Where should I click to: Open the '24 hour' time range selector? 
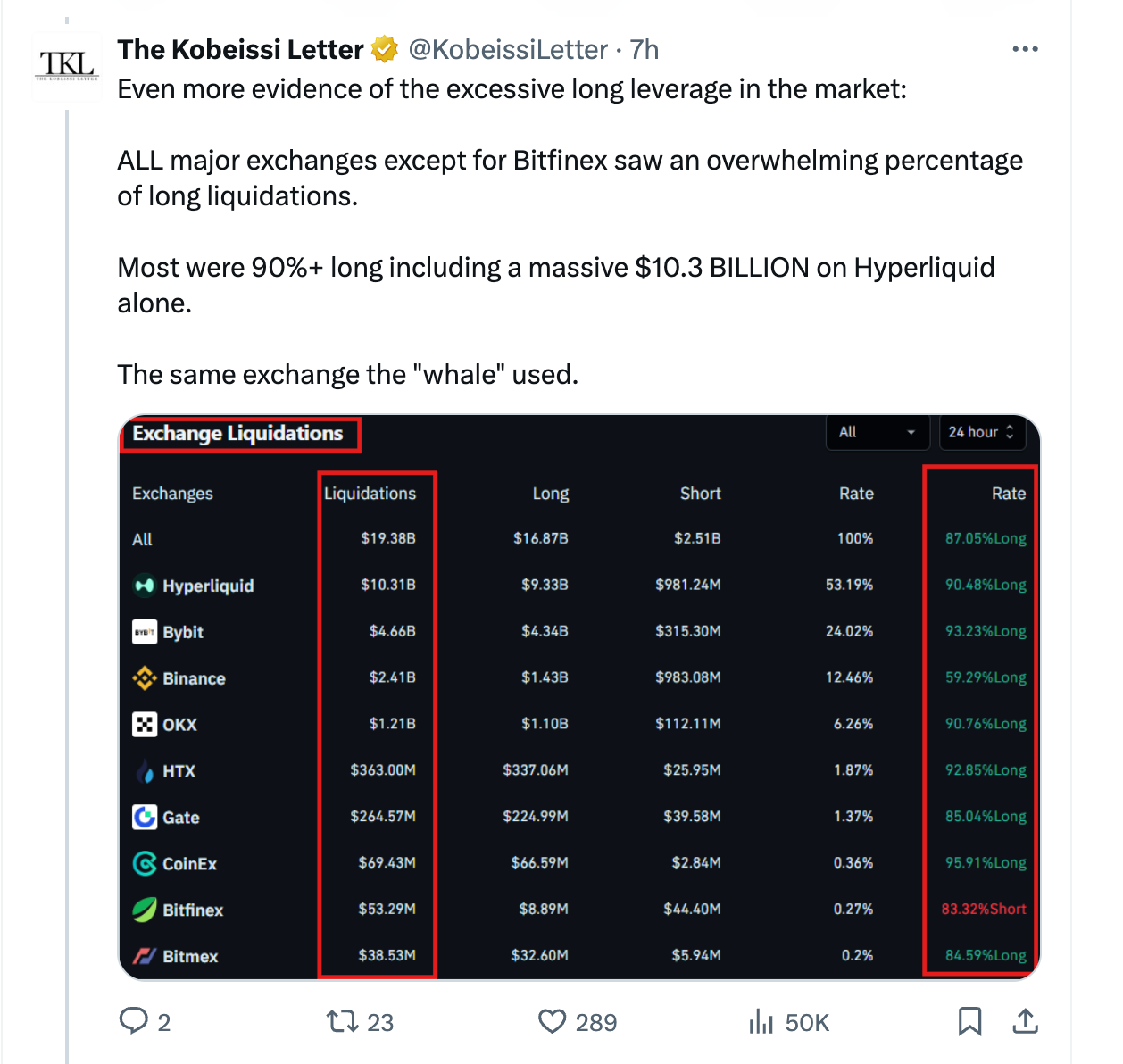click(x=982, y=432)
